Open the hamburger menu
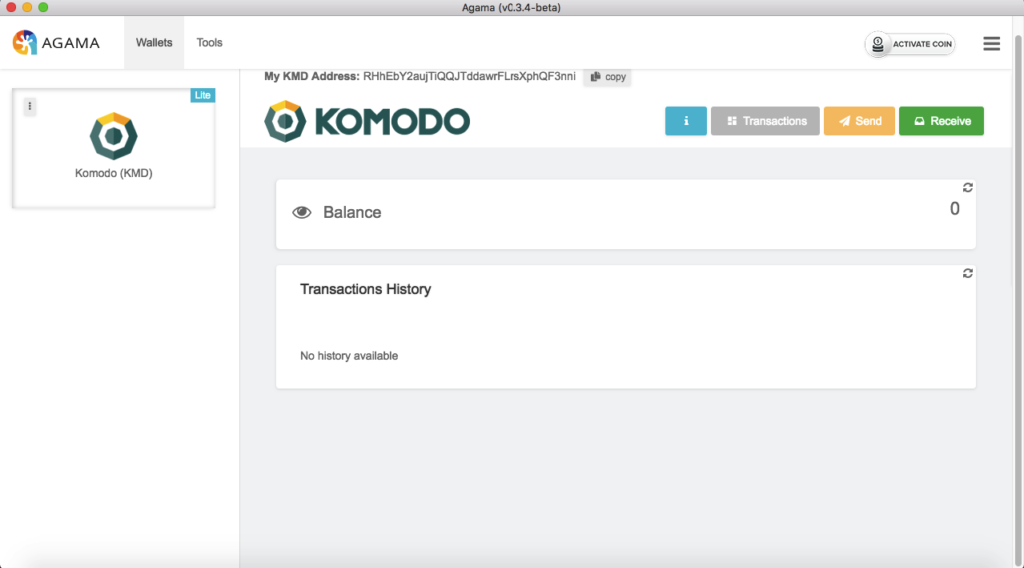 [991, 44]
